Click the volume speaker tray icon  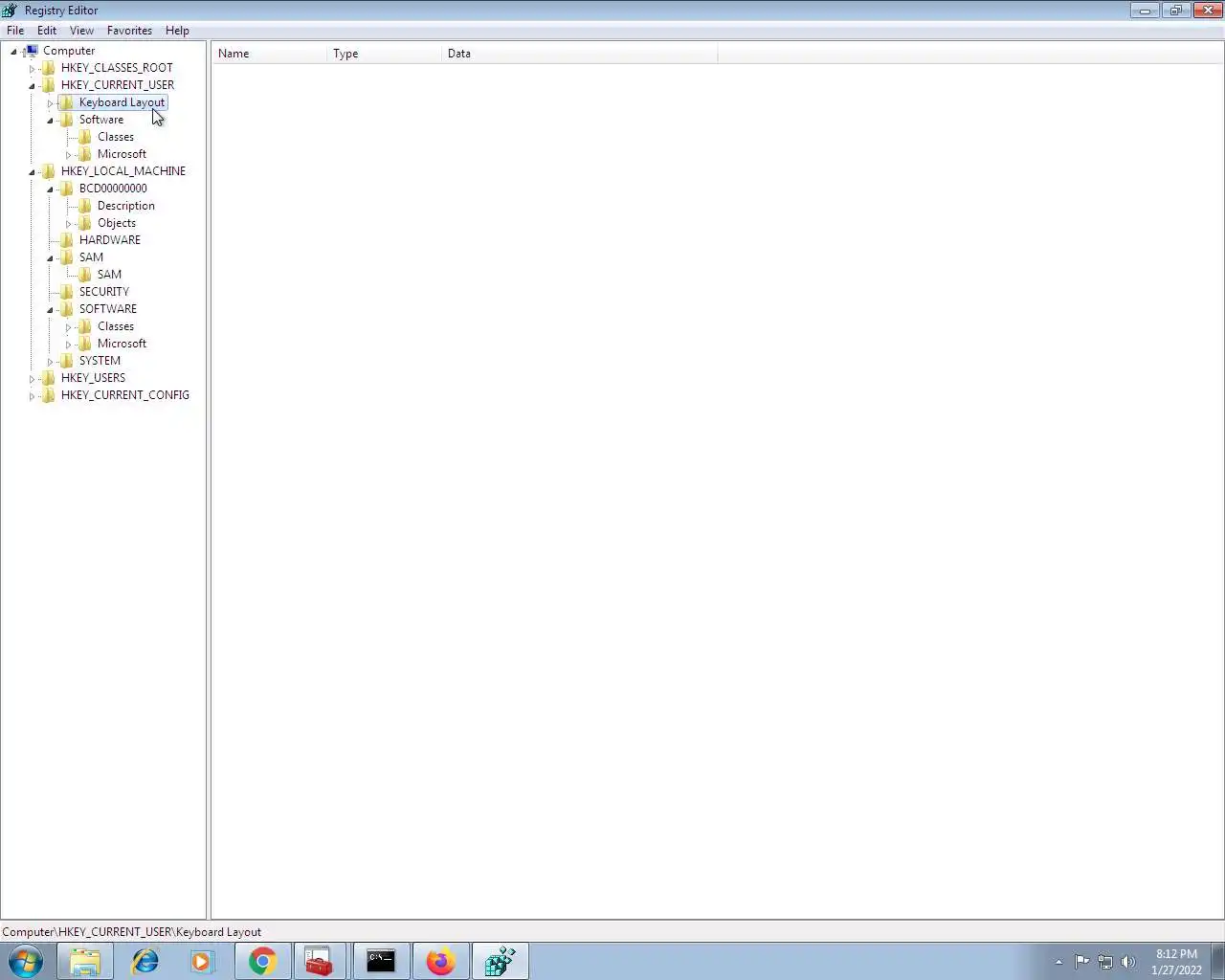coord(1128,962)
